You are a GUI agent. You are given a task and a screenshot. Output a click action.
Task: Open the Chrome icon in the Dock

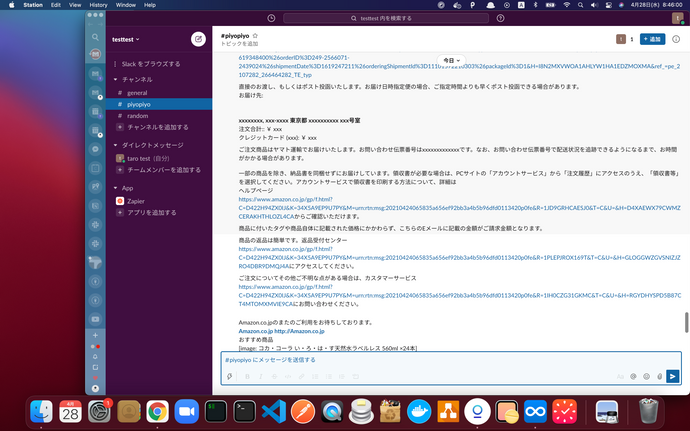pyautogui.click(x=158, y=412)
